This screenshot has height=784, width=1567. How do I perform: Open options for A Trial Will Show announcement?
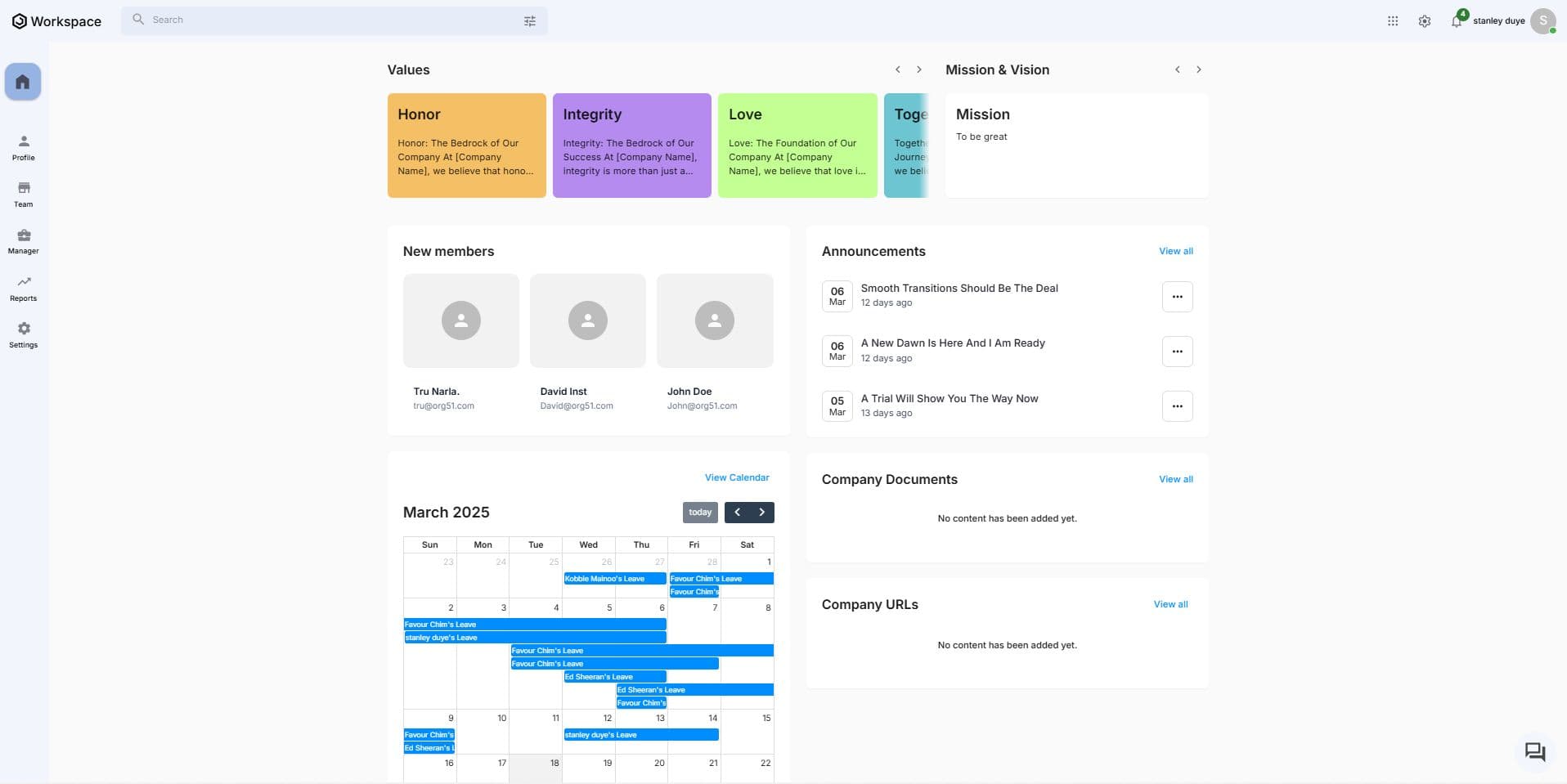point(1178,406)
